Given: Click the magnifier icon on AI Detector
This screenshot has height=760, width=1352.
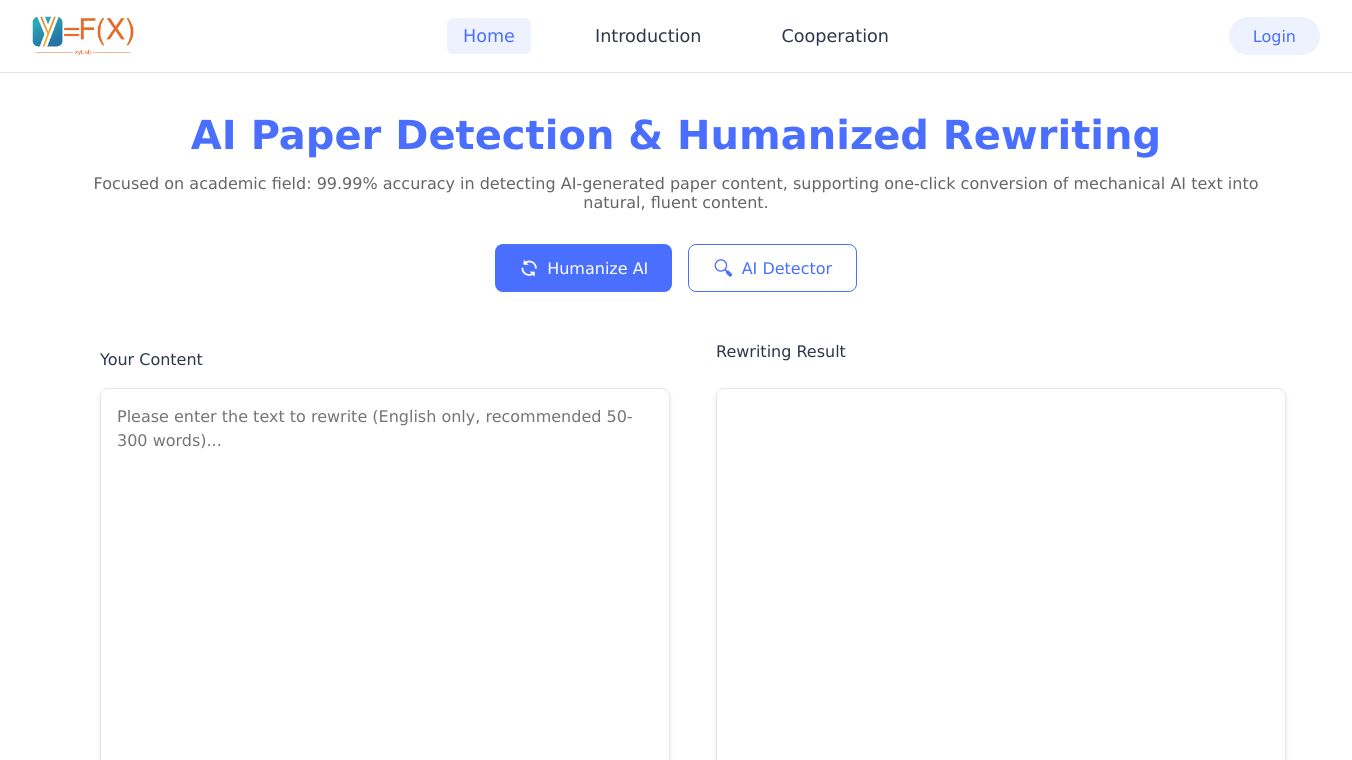Looking at the screenshot, I should point(723,268).
